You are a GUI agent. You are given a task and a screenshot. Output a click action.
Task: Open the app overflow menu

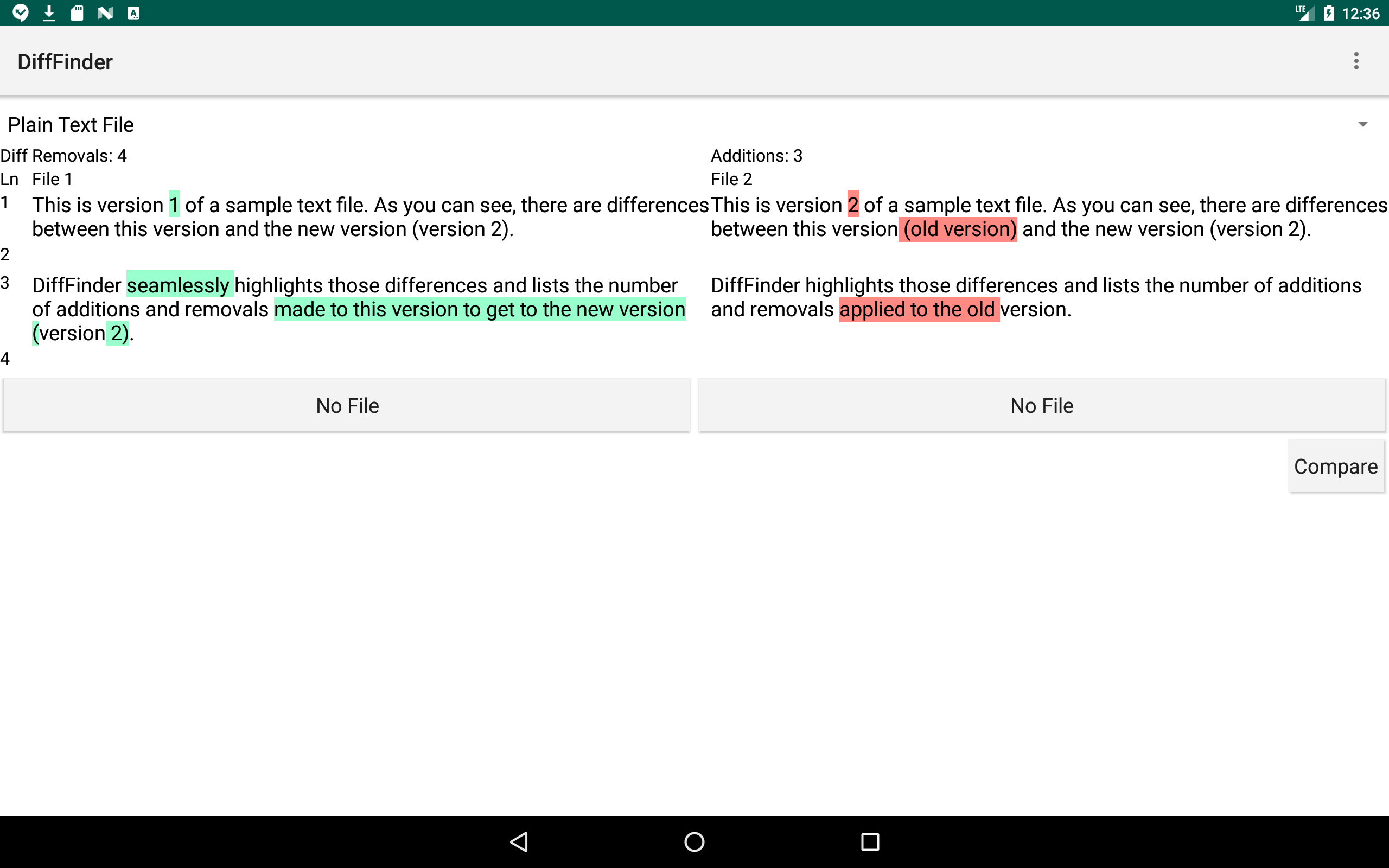point(1356,61)
